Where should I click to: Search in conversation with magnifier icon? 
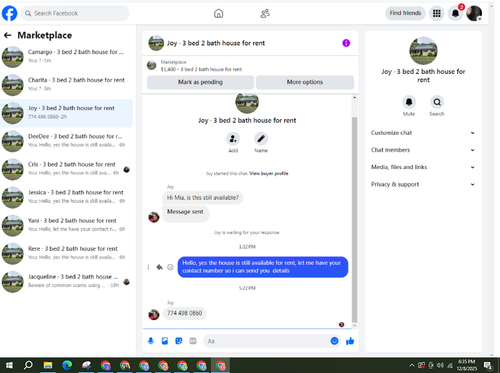(437, 102)
